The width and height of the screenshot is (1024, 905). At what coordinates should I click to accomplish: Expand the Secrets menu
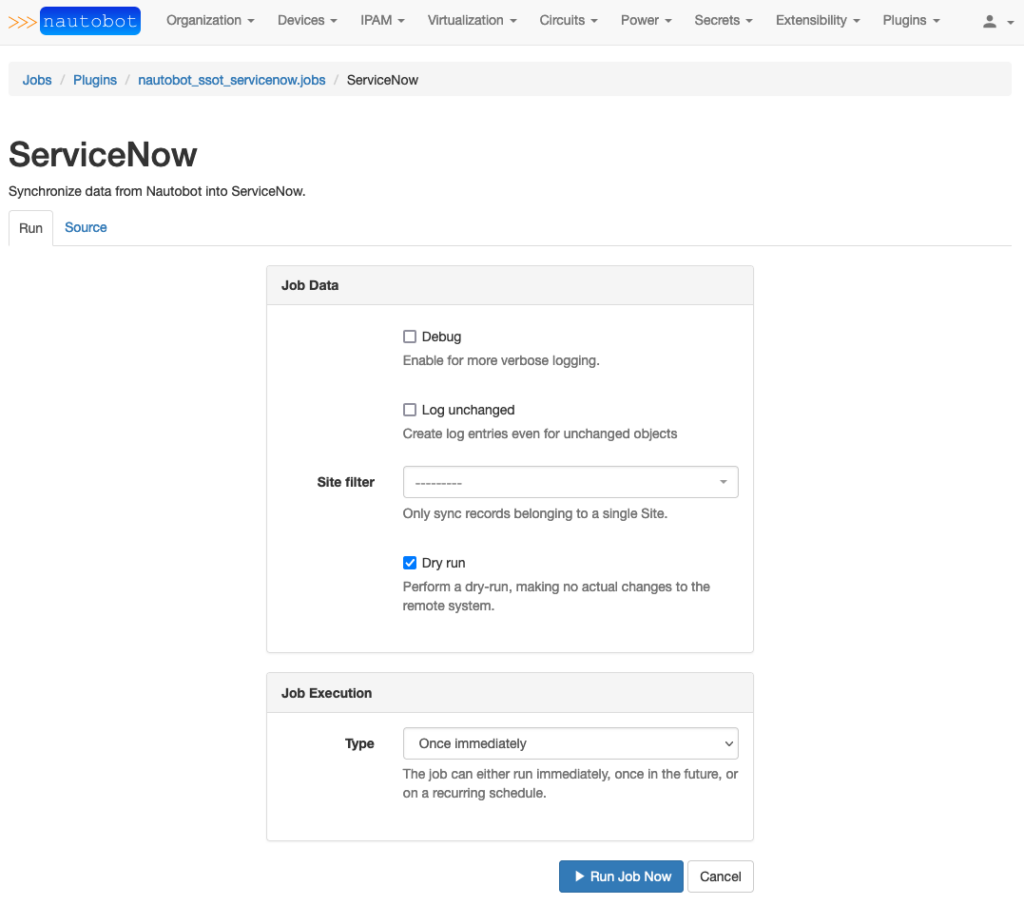point(723,20)
